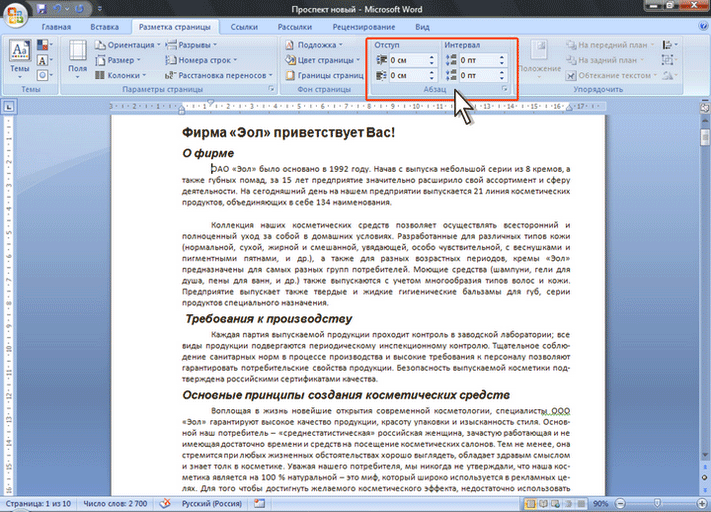Click the macro recording status icon
Viewport: 711px width, 512px height.
tap(259, 503)
